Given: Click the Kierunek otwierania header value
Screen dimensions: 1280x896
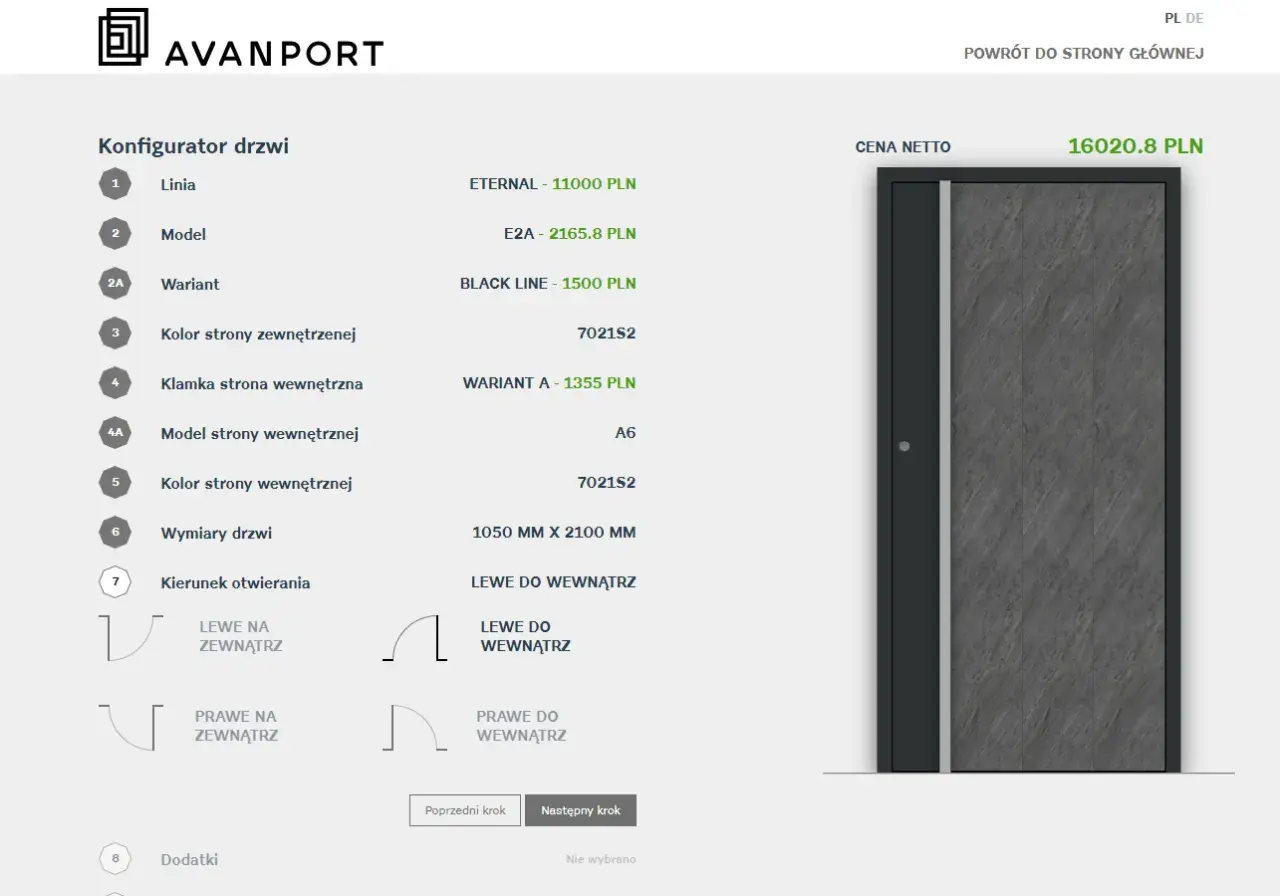Looking at the screenshot, I should pos(554,582).
